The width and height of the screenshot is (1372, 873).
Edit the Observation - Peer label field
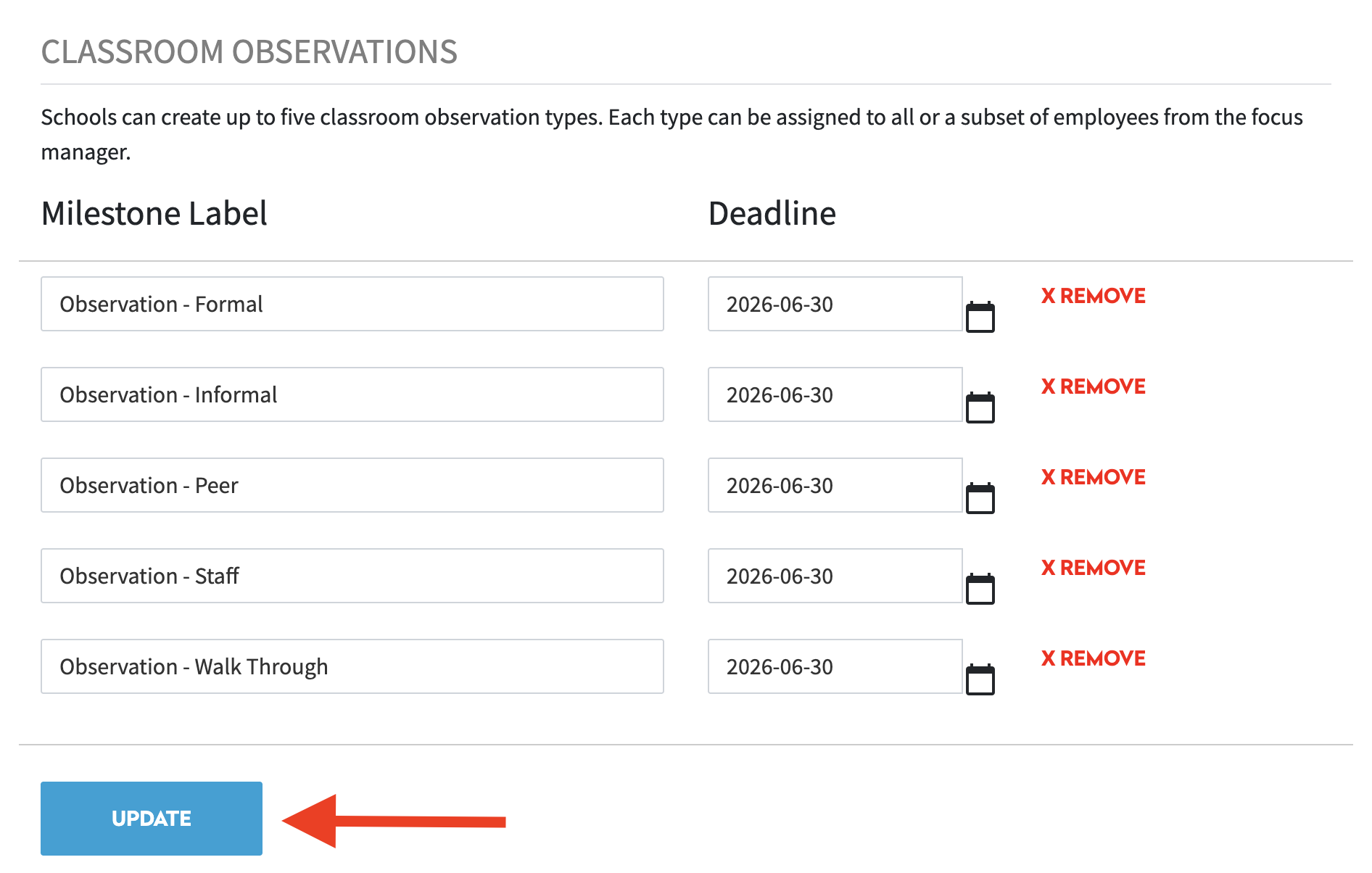click(352, 485)
